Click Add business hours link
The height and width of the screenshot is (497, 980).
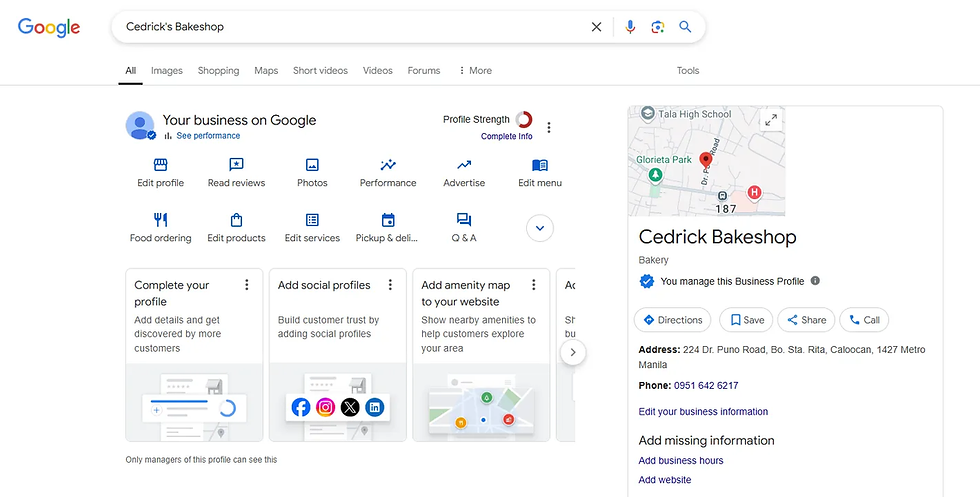coord(681,461)
